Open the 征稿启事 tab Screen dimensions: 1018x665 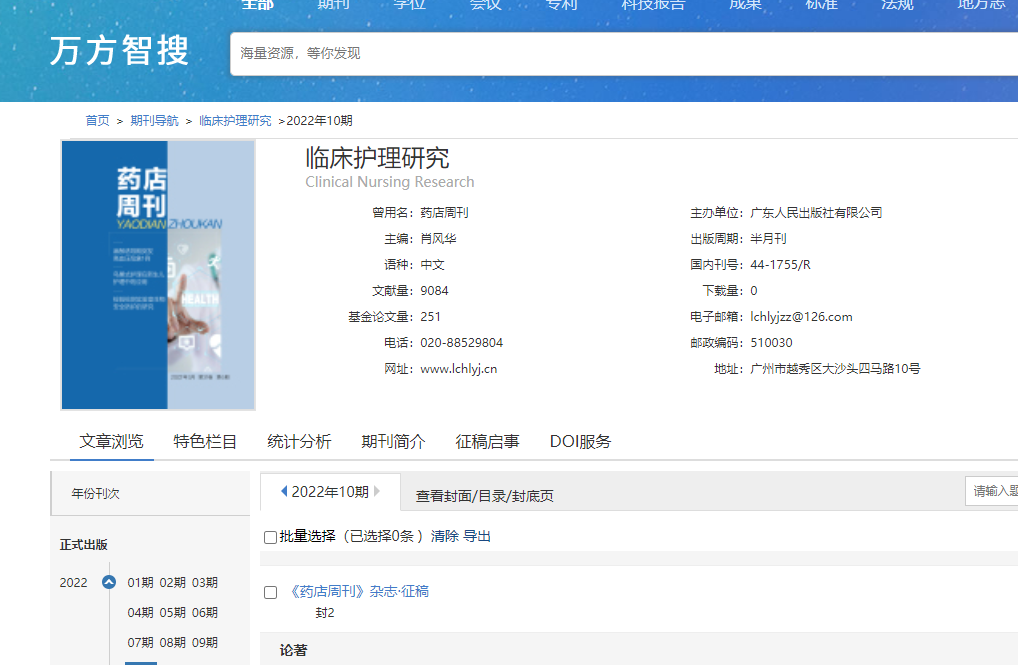[487, 441]
